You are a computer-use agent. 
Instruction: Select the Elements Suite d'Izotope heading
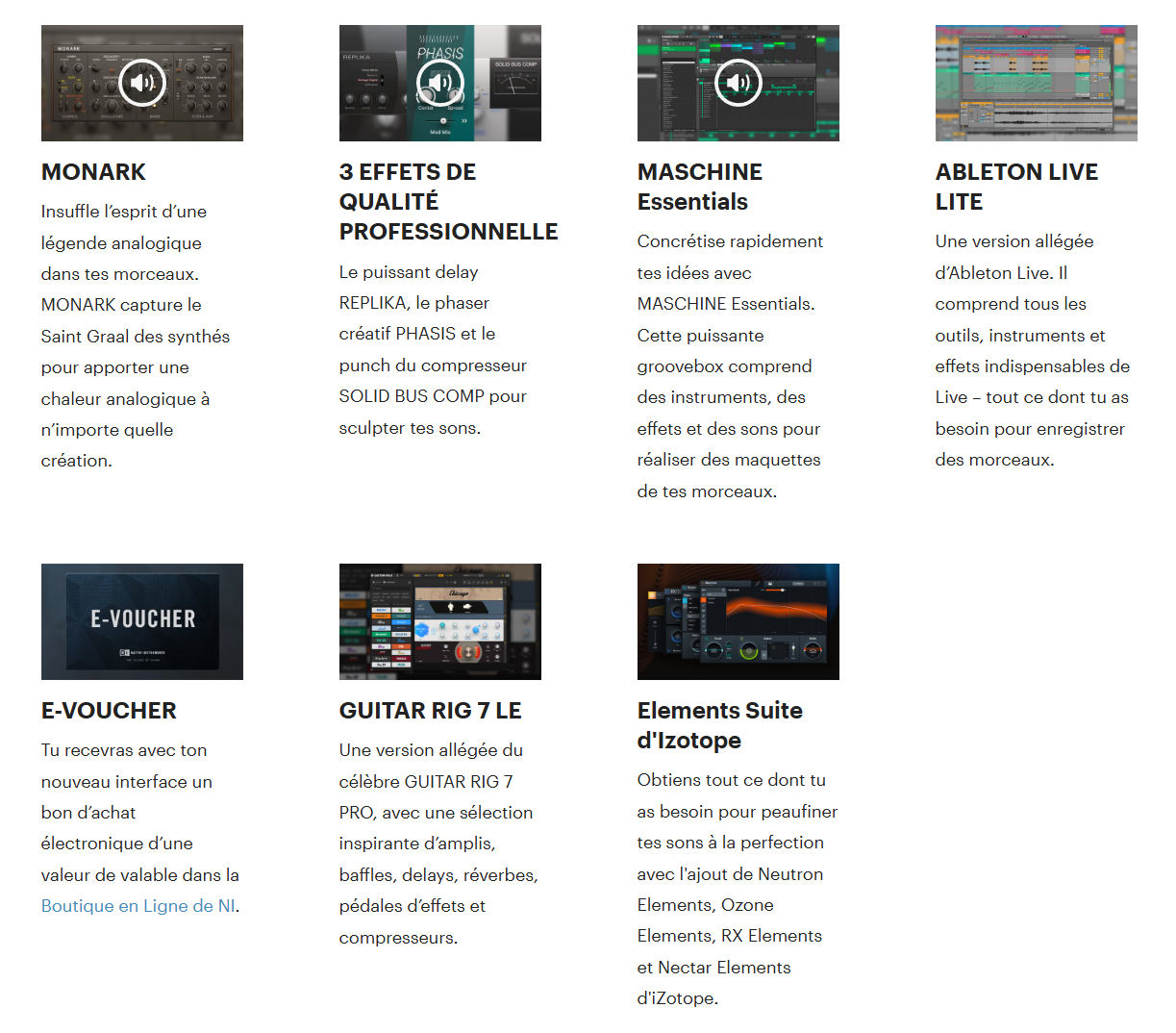tap(720, 725)
